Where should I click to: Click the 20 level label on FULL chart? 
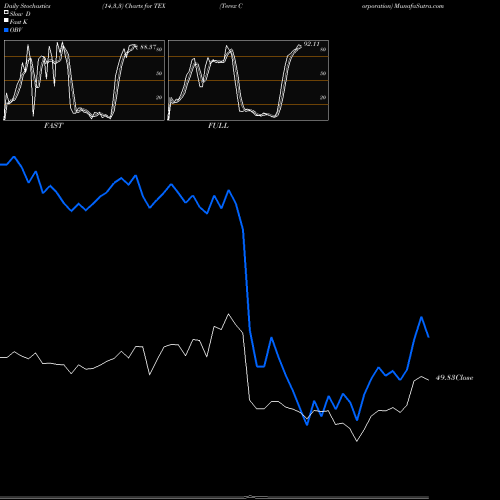point(323,97)
